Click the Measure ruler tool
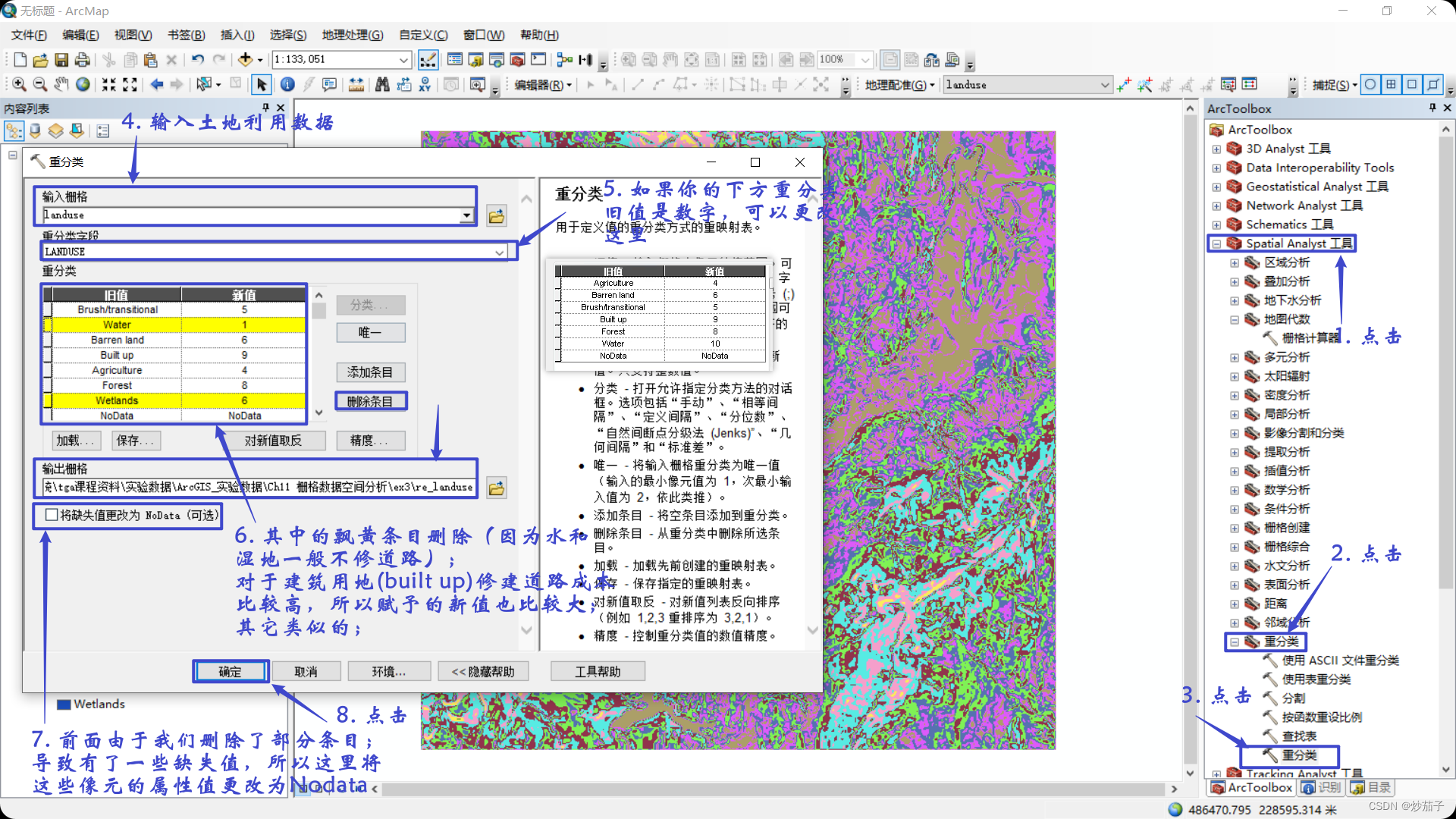Viewport: 1456px width, 819px height. click(x=356, y=85)
